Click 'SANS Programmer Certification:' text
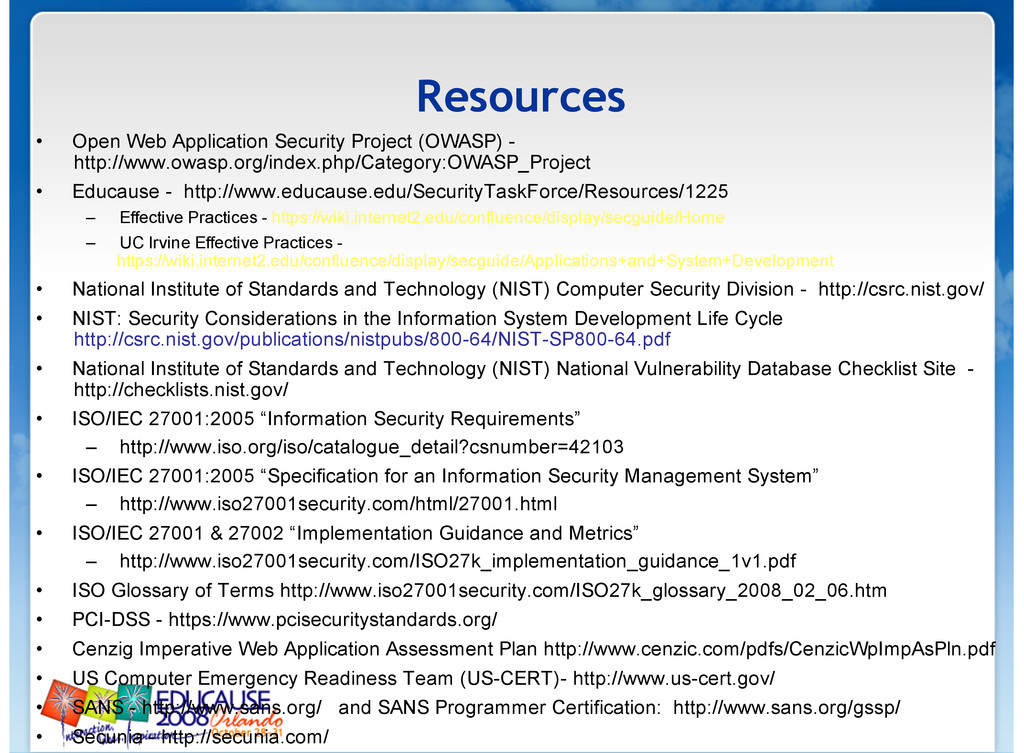The height and width of the screenshot is (753, 1024). click(x=520, y=708)
